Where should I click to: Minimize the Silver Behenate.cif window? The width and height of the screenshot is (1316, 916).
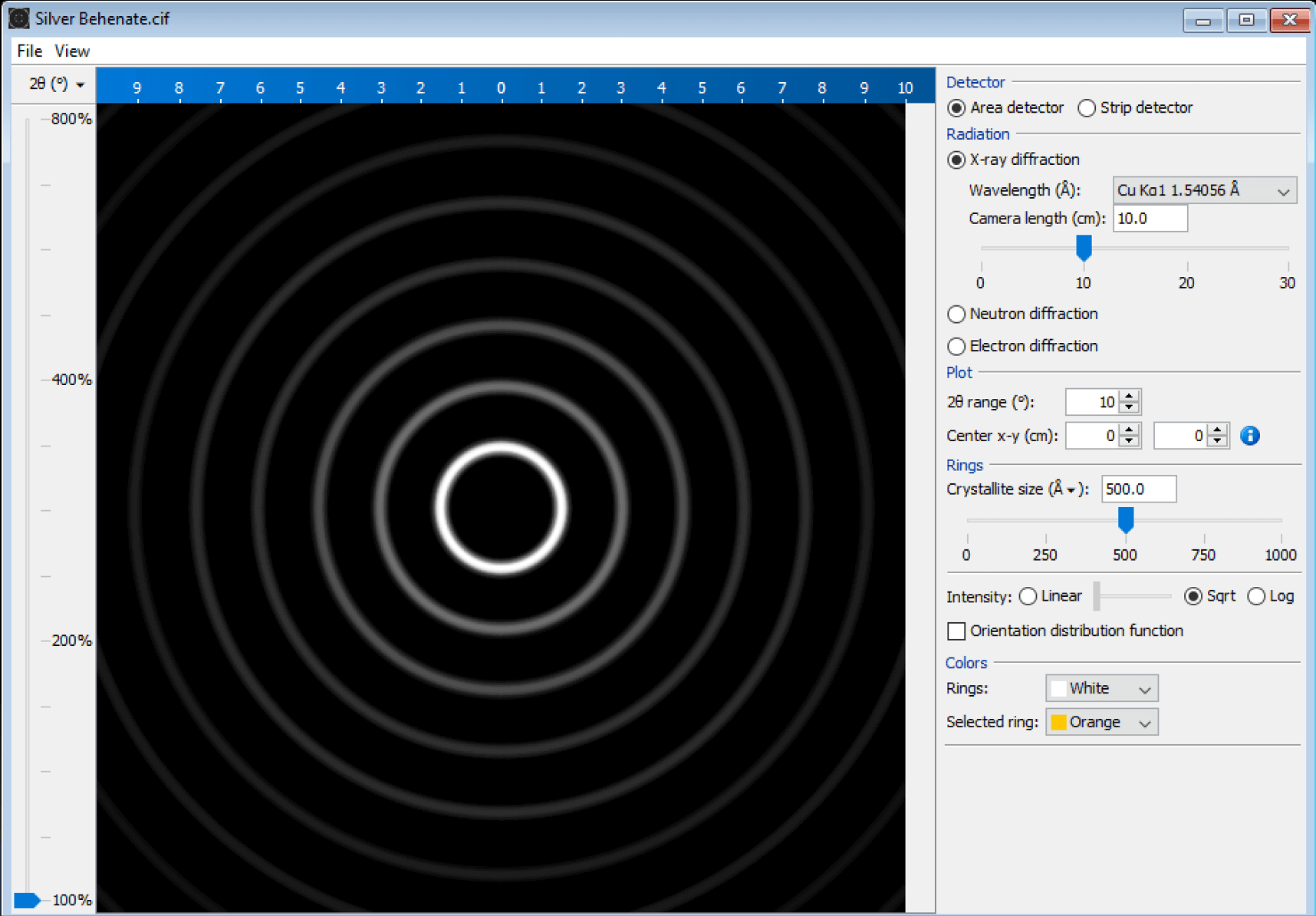coord(1202,20)
